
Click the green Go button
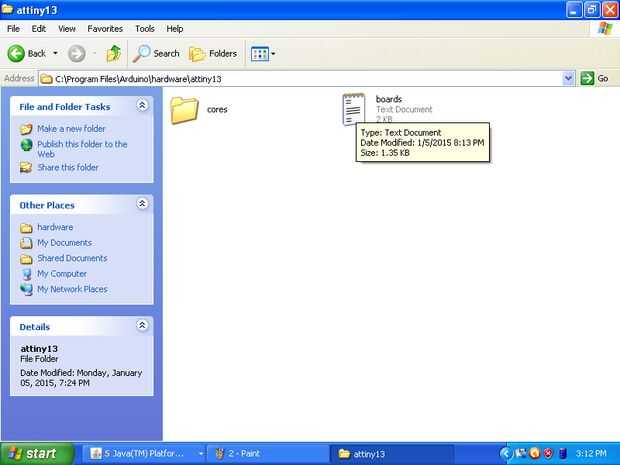pos(594,78)
